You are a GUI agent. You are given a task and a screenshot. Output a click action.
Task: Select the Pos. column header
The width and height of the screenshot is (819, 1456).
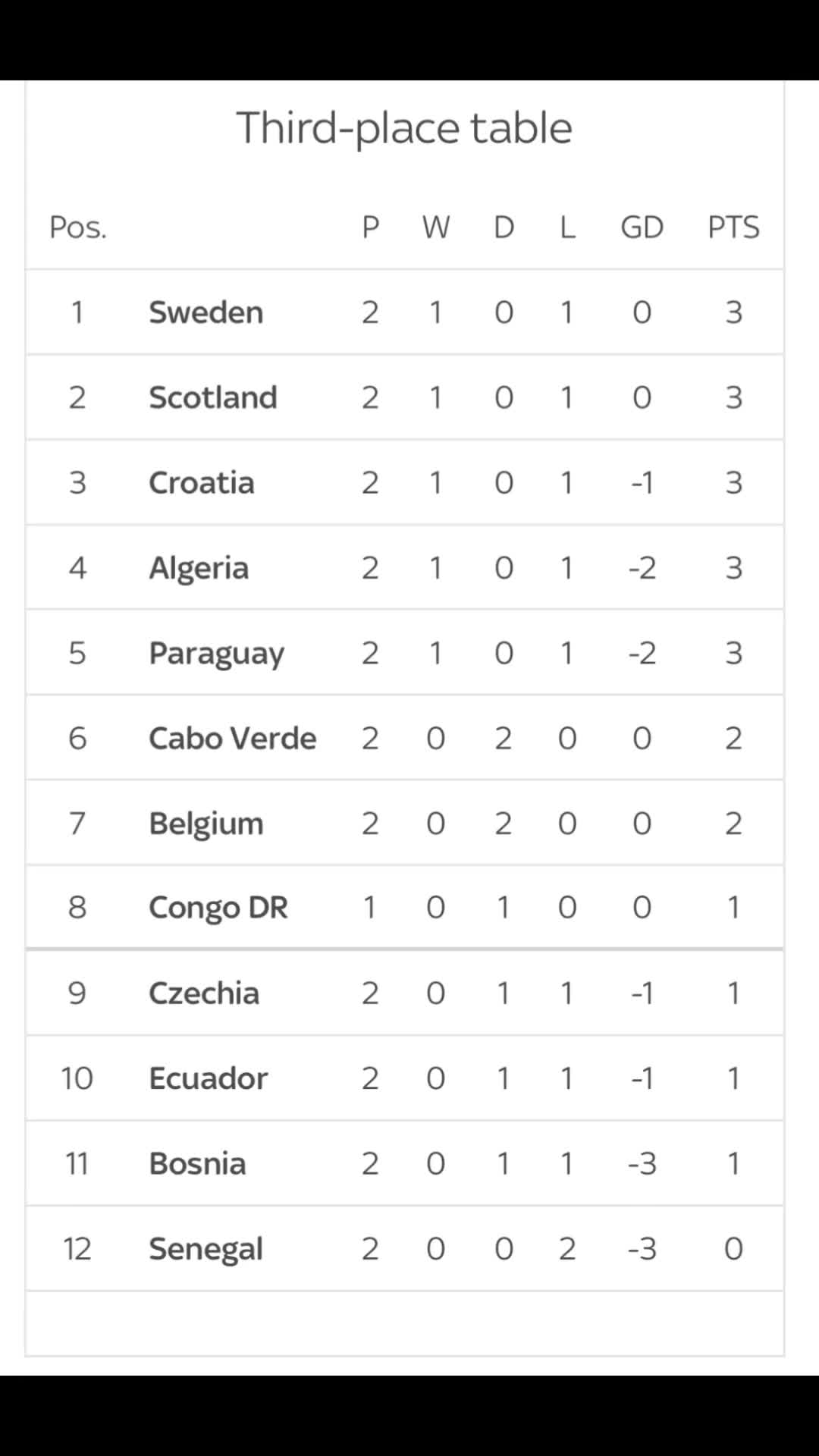click(x=78, y=227)
